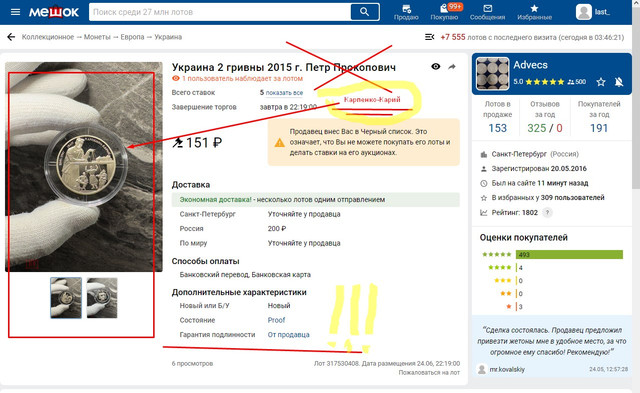The width and height of the screenshot is (640, 393).
Task: Report the lot via Пожаловаться на лот
Action: [x=429, y=373]
